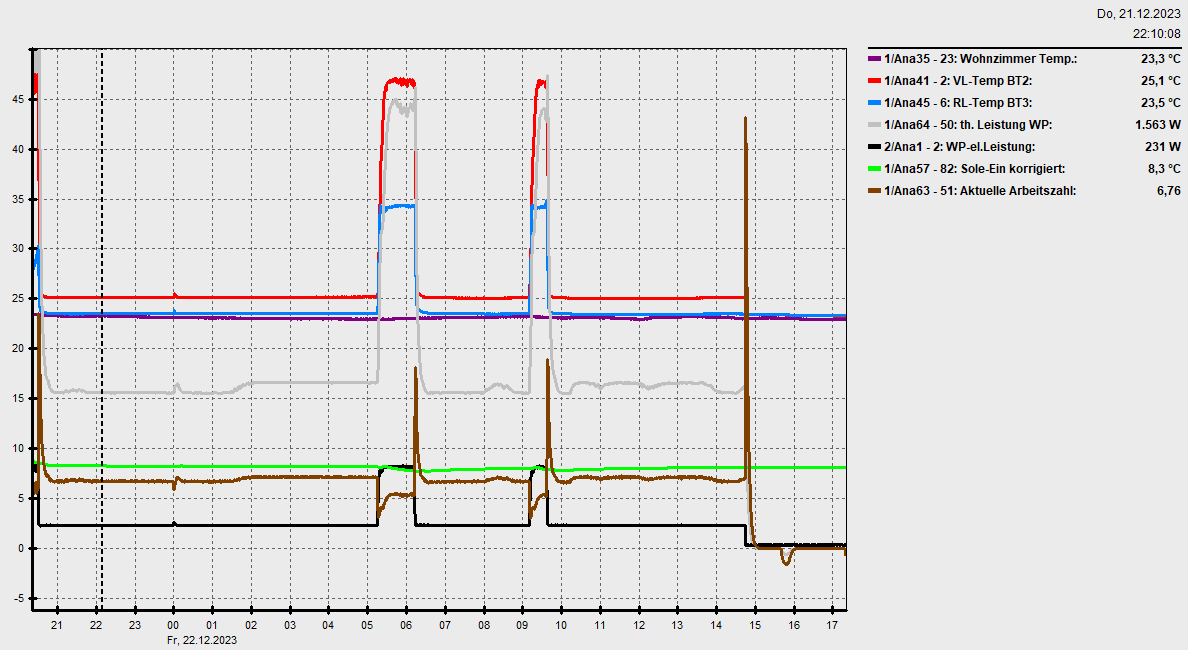Click the 'Fr, 22.12.2023' date axis label

pos(203,639)
